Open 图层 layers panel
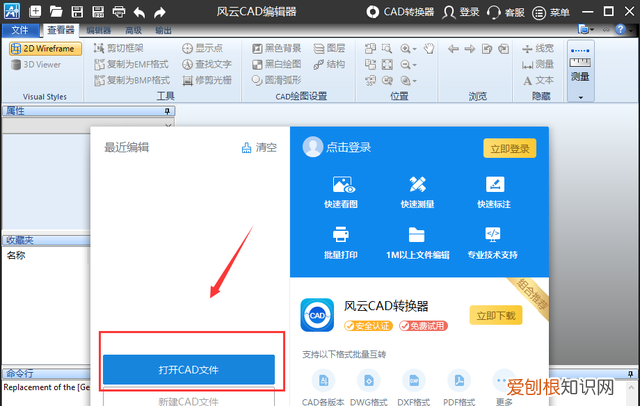The height and width of the screenshot is (406, 640). tap(329, 48)
